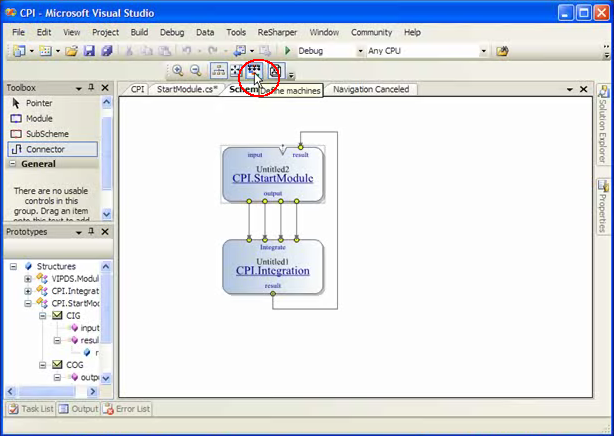Open the Project menu
This screenshot has height=436, width=614.
(x=105, y=33)
